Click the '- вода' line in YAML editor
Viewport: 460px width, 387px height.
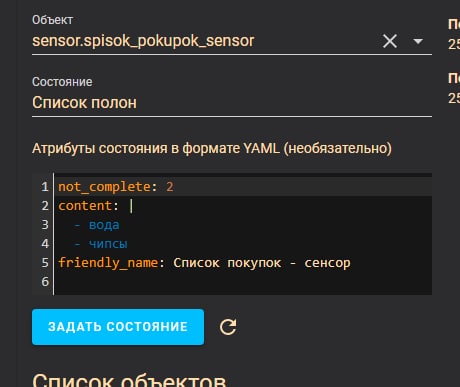point(244,225)
